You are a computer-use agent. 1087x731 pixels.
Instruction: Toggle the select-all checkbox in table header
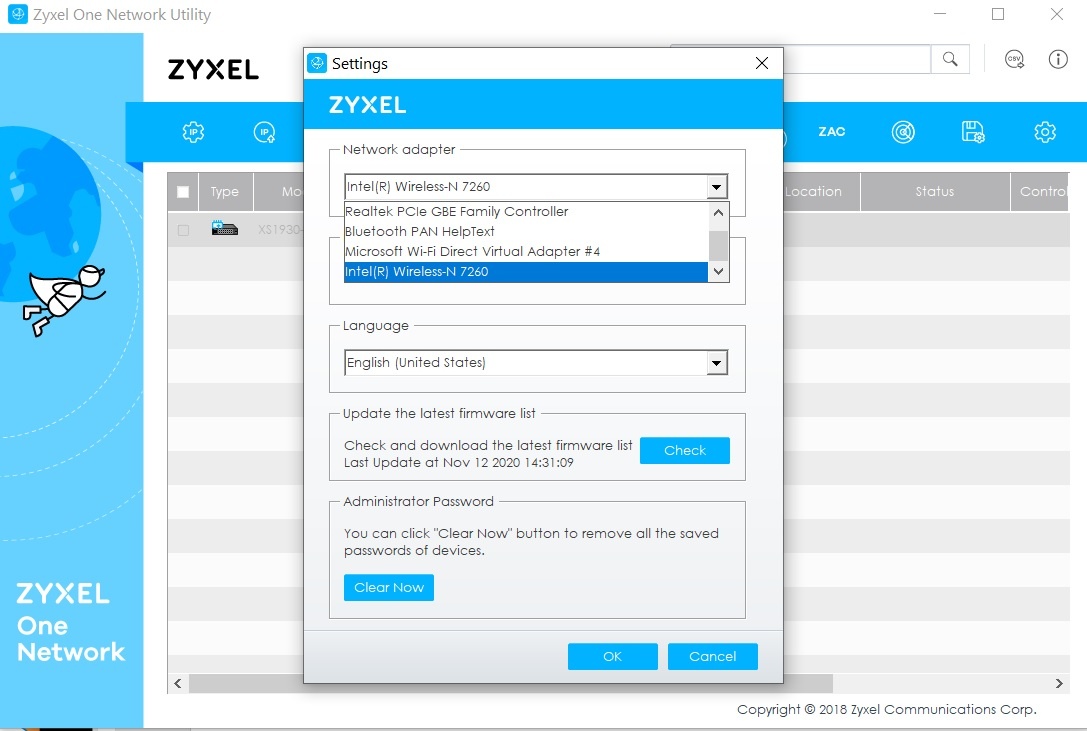coord(183,192)
